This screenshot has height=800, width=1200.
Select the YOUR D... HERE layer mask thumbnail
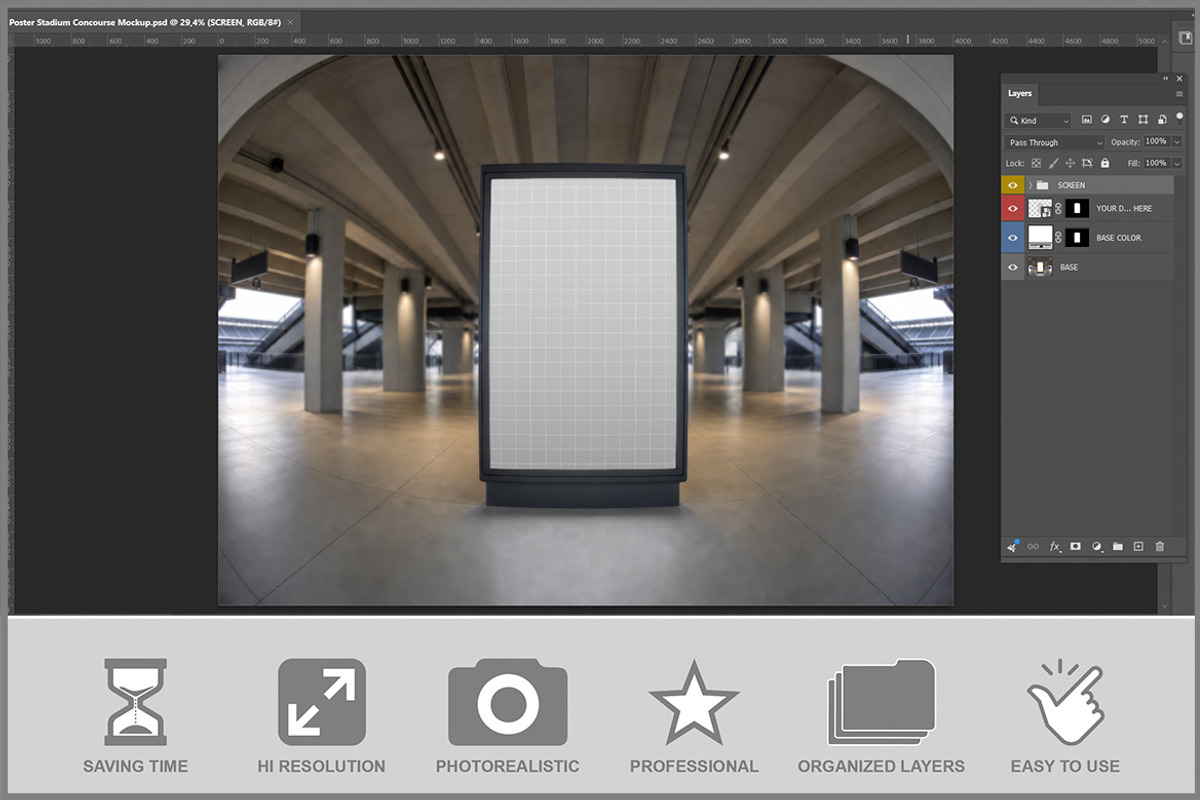pos(1077,208)
